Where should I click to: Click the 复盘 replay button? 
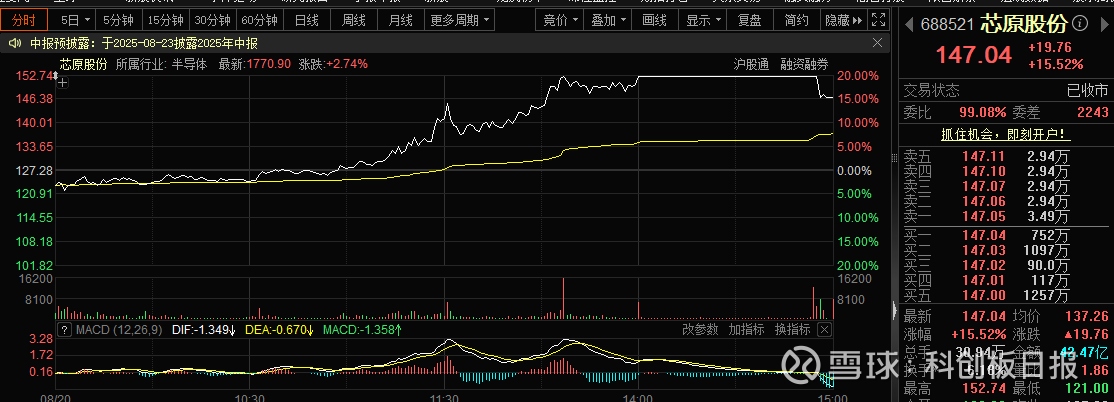[x=751, y=20]
